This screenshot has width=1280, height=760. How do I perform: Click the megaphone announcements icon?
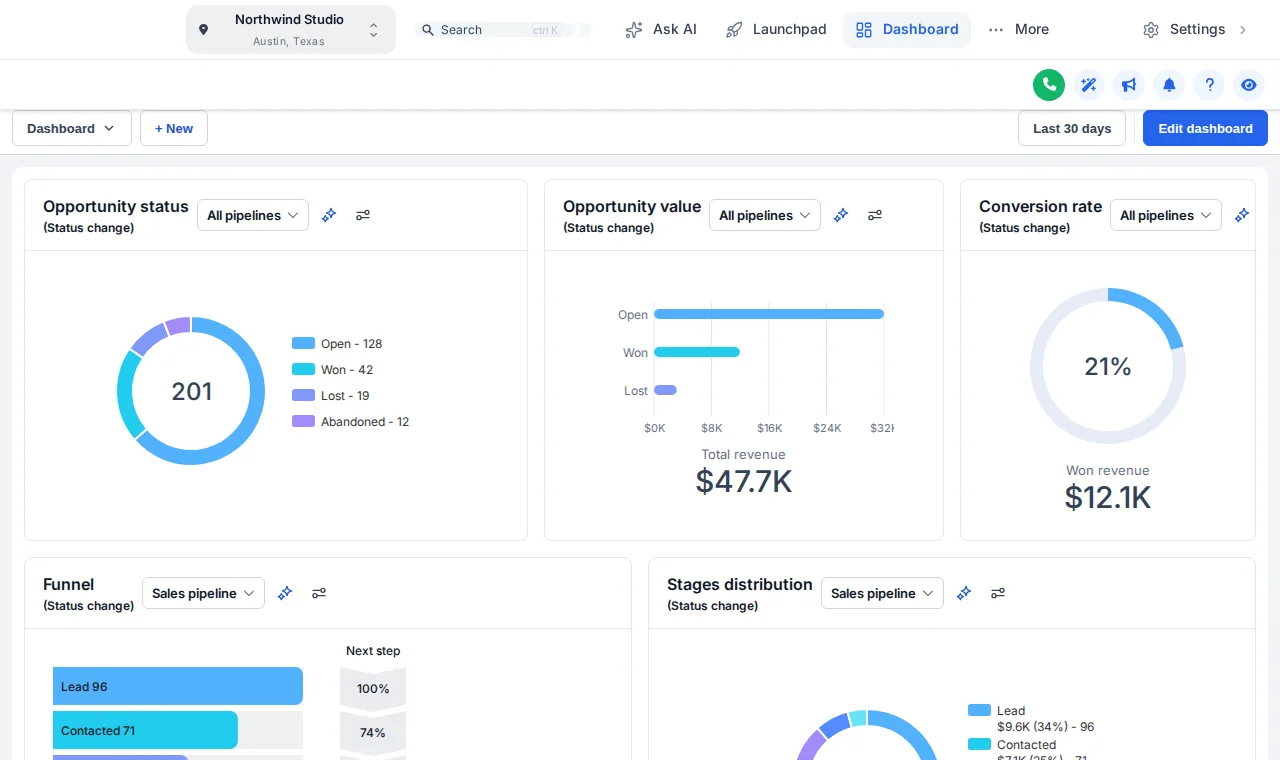1129,85
